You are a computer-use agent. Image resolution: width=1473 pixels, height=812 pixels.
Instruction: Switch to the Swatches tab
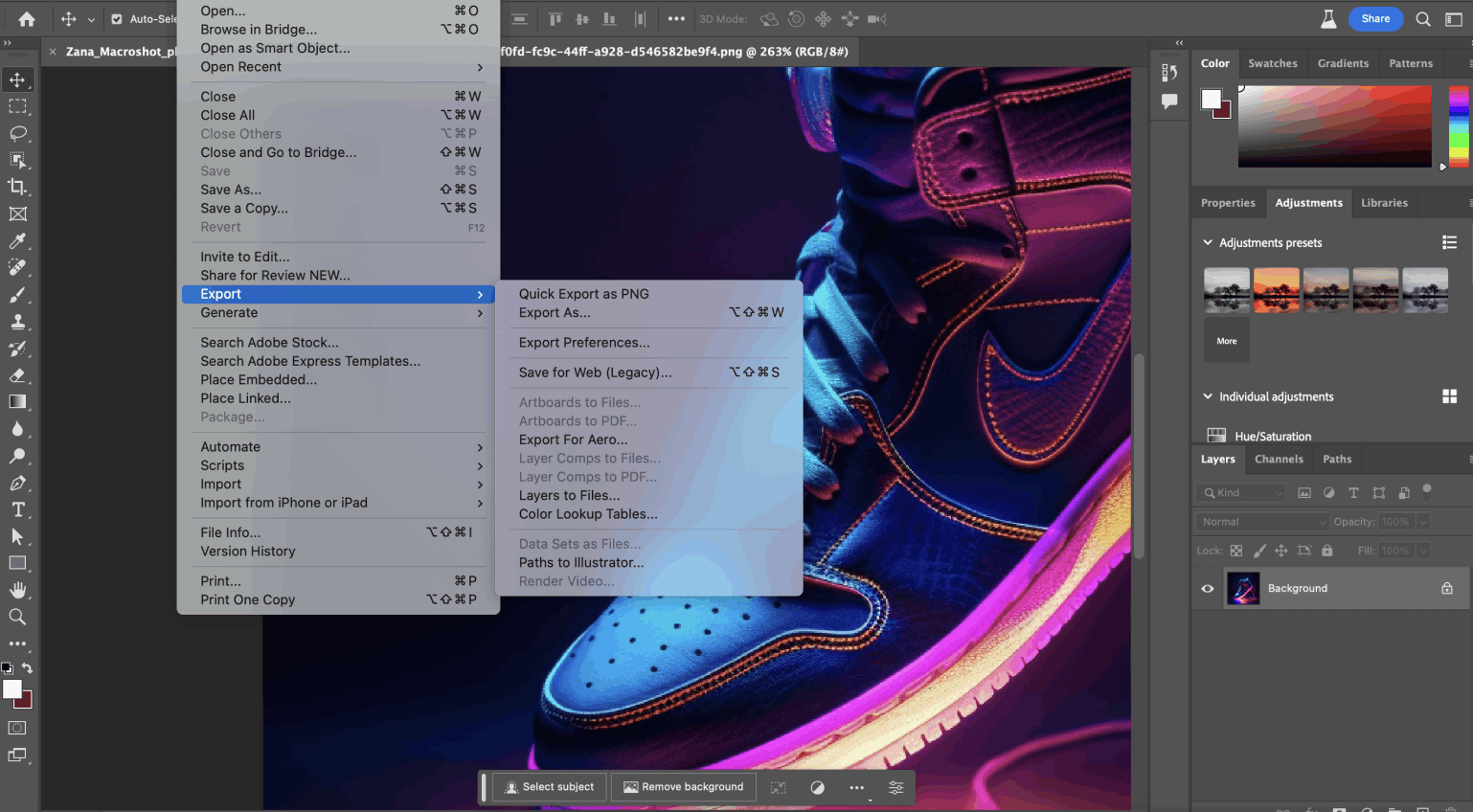[1273, 63]
